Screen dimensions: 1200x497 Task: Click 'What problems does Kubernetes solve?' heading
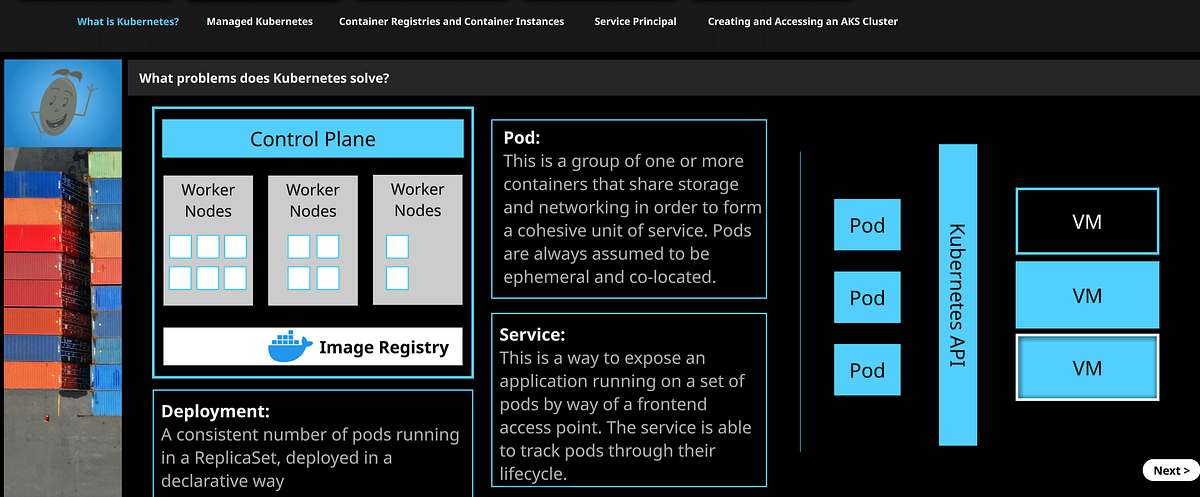pyautogui.click(x=264, y=78)
